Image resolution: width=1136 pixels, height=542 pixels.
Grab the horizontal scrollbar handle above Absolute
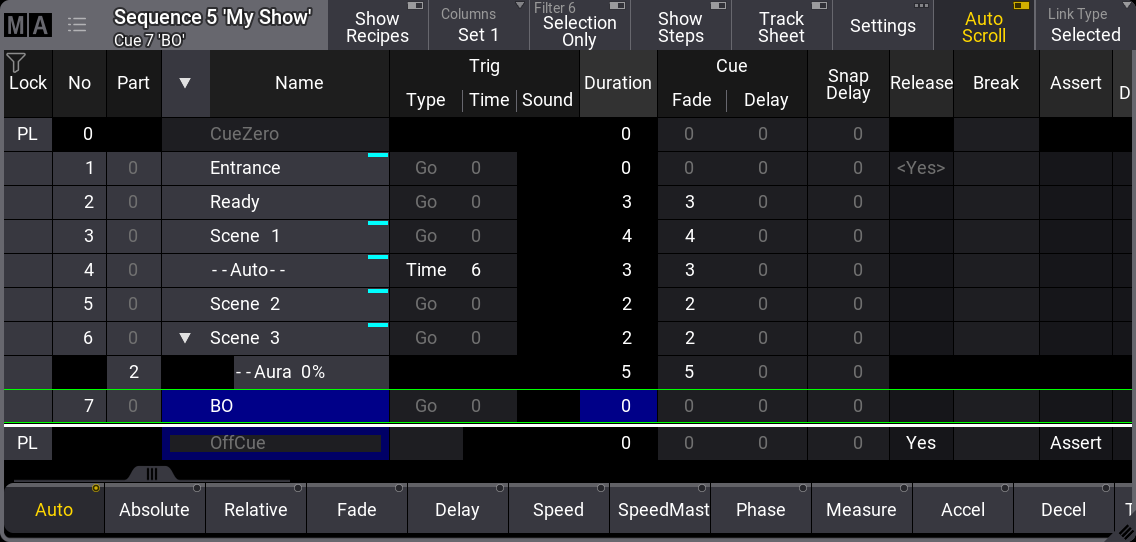click(152, 474)
